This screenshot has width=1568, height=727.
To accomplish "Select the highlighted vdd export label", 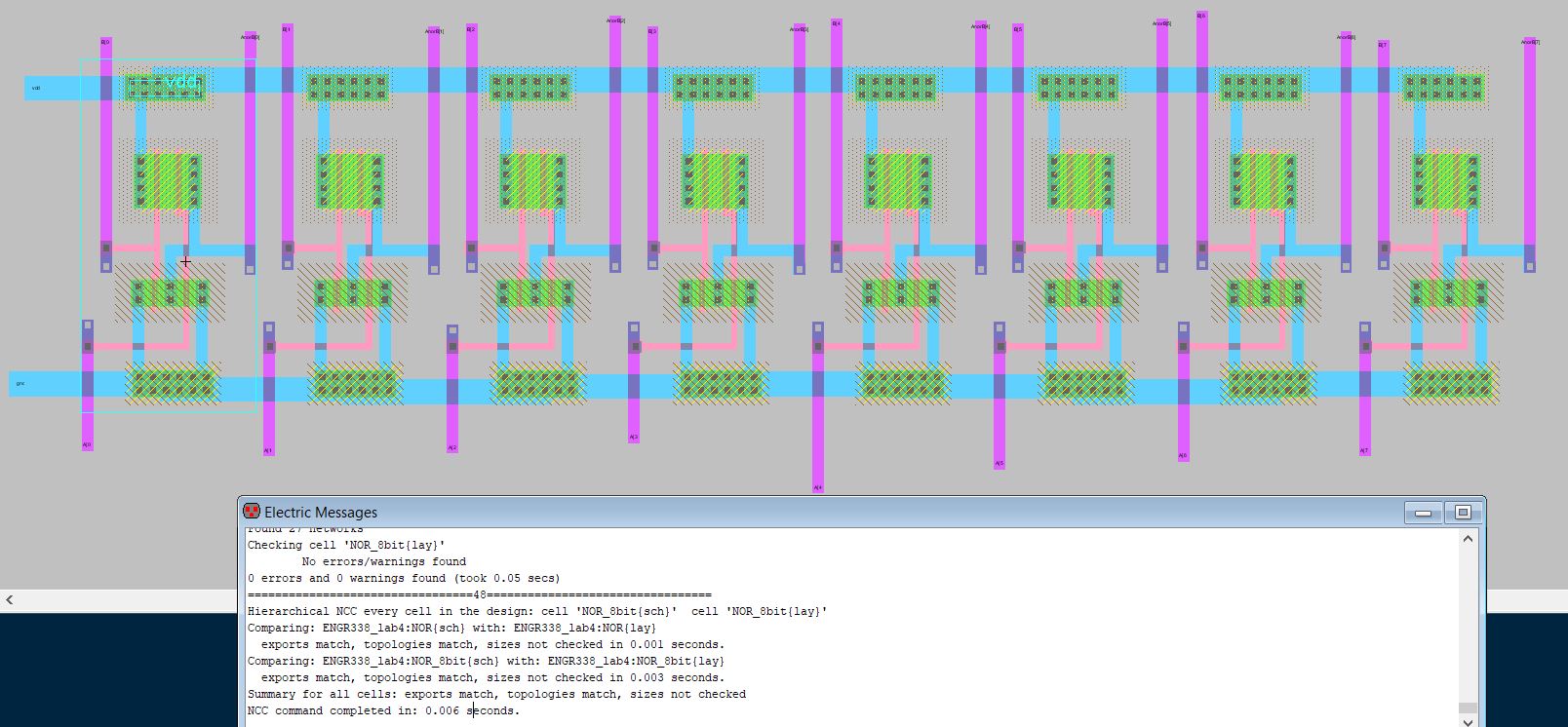I will [181, 84].
